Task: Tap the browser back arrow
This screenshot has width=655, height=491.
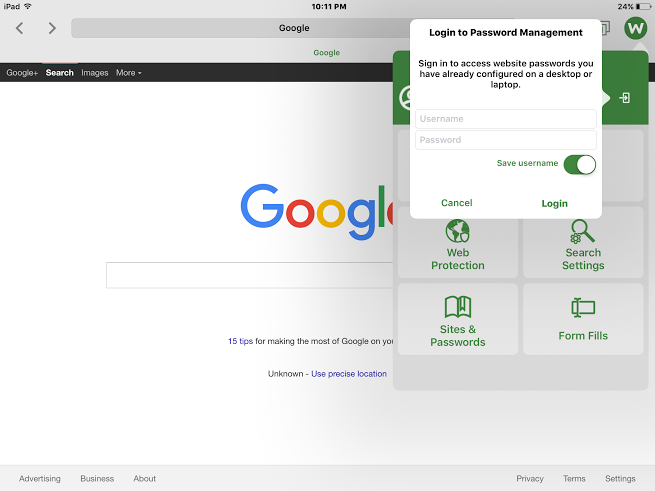Action: tap(20, 28)
